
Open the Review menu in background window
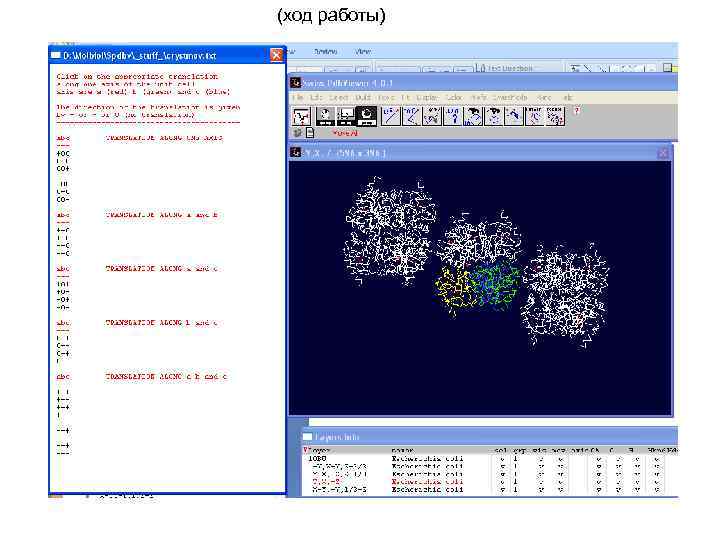[326, 51]
